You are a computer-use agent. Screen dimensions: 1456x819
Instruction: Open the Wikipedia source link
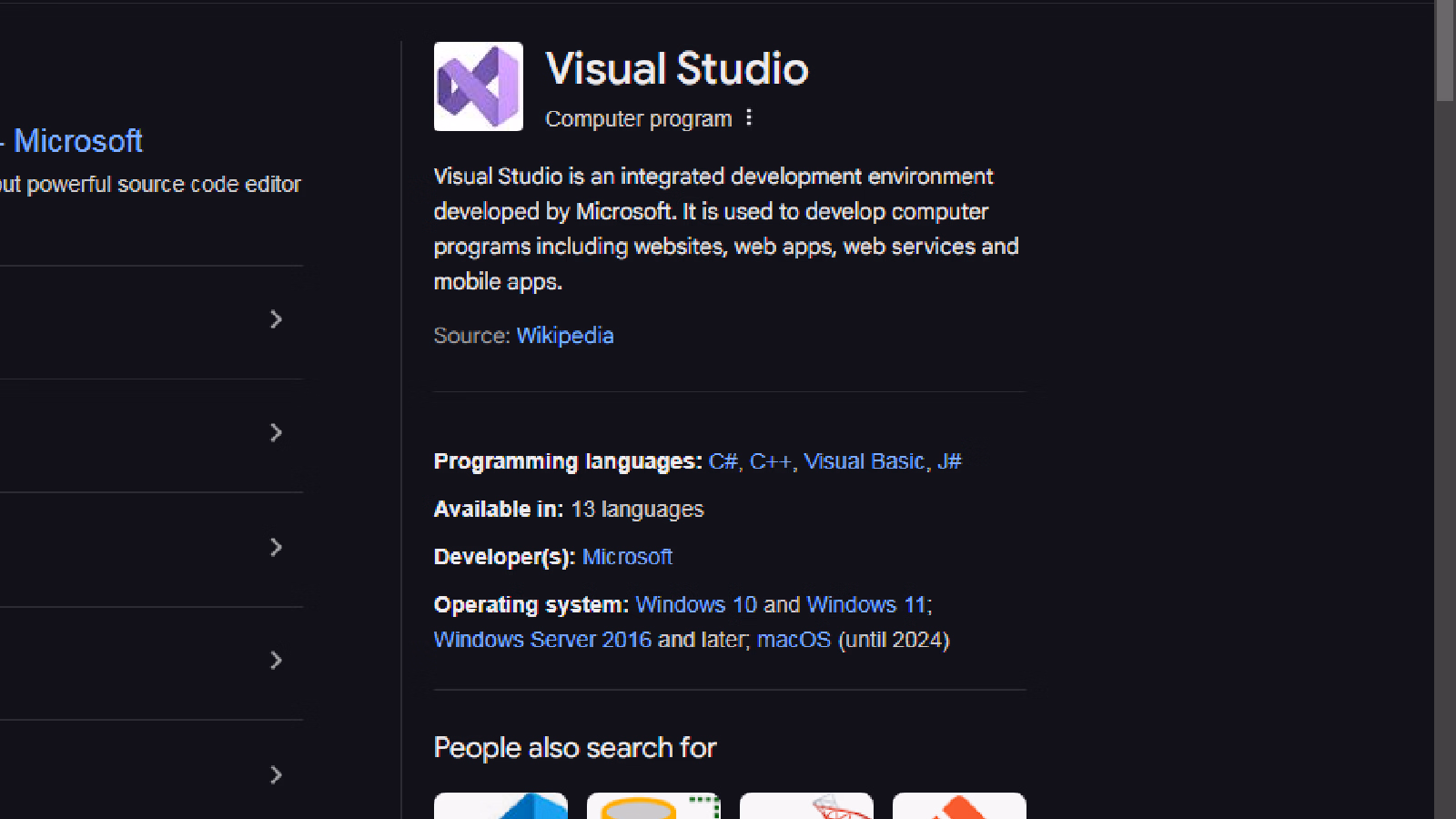pyautogui.click(x=565, y=336)
